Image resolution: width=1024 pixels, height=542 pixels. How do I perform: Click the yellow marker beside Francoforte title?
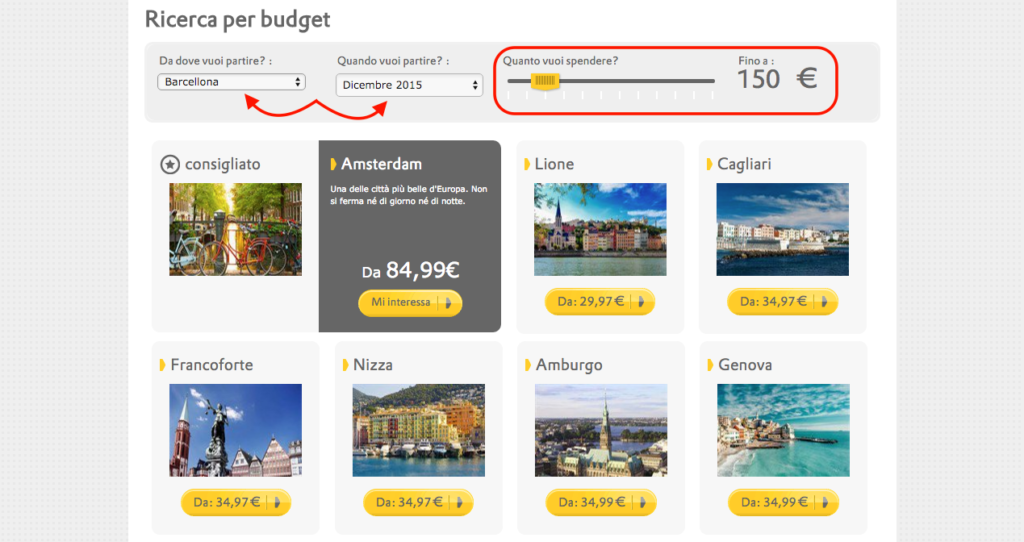[163, 365]
